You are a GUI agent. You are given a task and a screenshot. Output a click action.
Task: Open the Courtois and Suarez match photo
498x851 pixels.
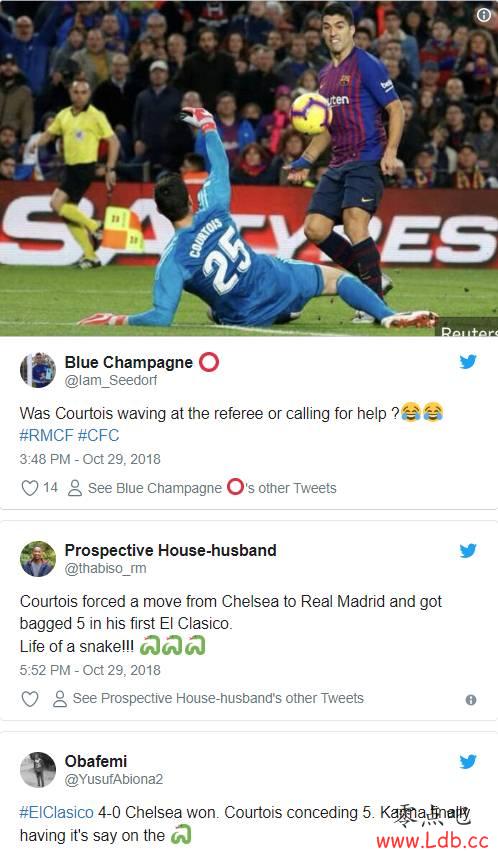pos(249,168)
